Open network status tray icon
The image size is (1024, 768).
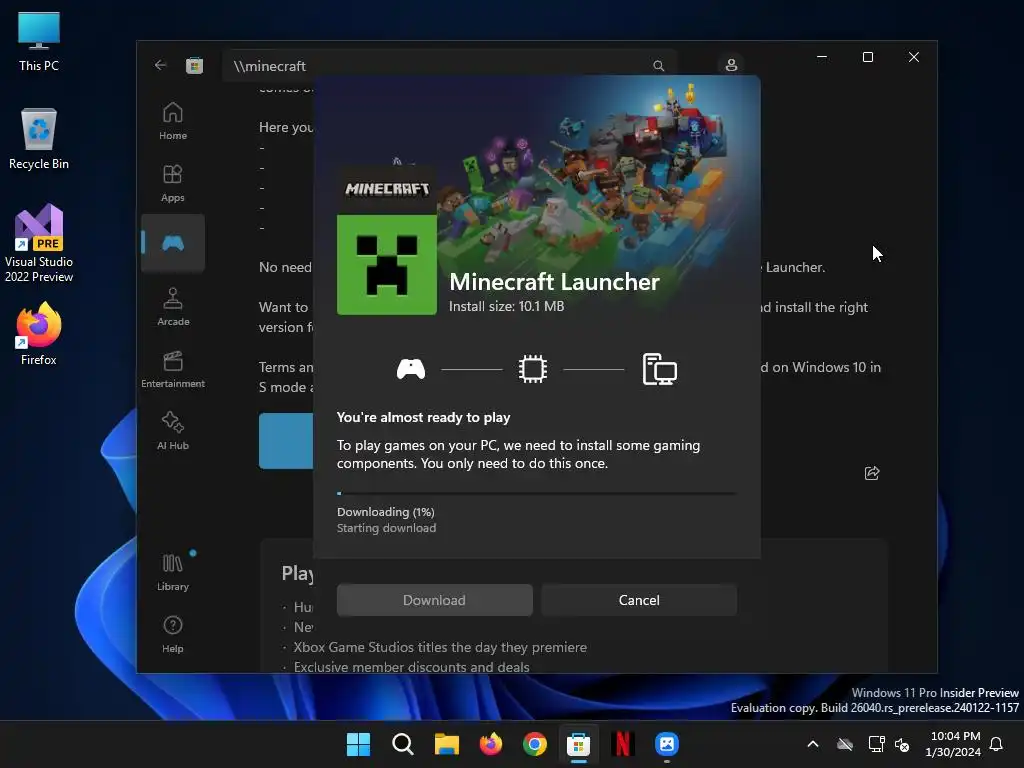876,744
